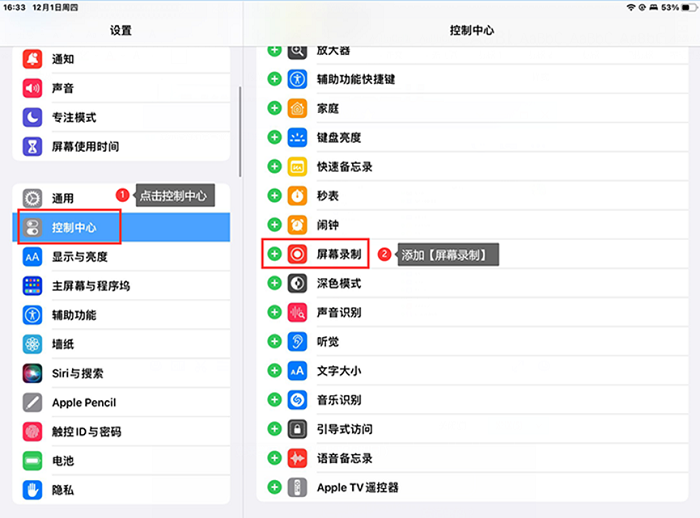Add Text Size (文字大小) via green plus
The height and width of the screenshot is (518, 700).
pos(275,370)
